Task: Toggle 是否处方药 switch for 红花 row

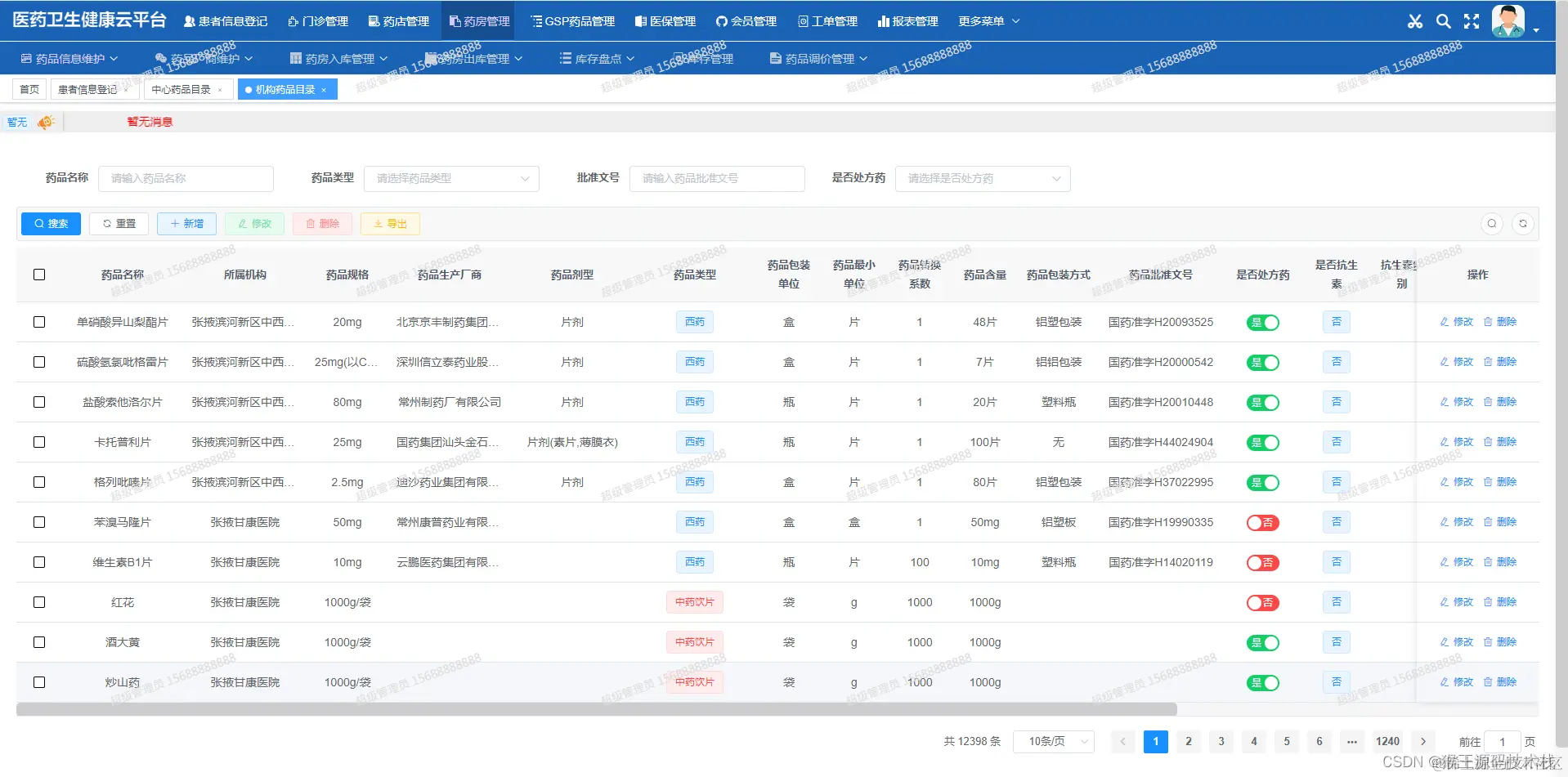Action: [x=1262, y=602]
